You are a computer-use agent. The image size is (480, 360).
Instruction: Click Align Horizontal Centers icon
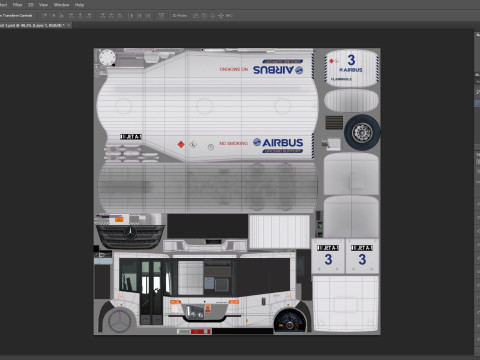80,16
